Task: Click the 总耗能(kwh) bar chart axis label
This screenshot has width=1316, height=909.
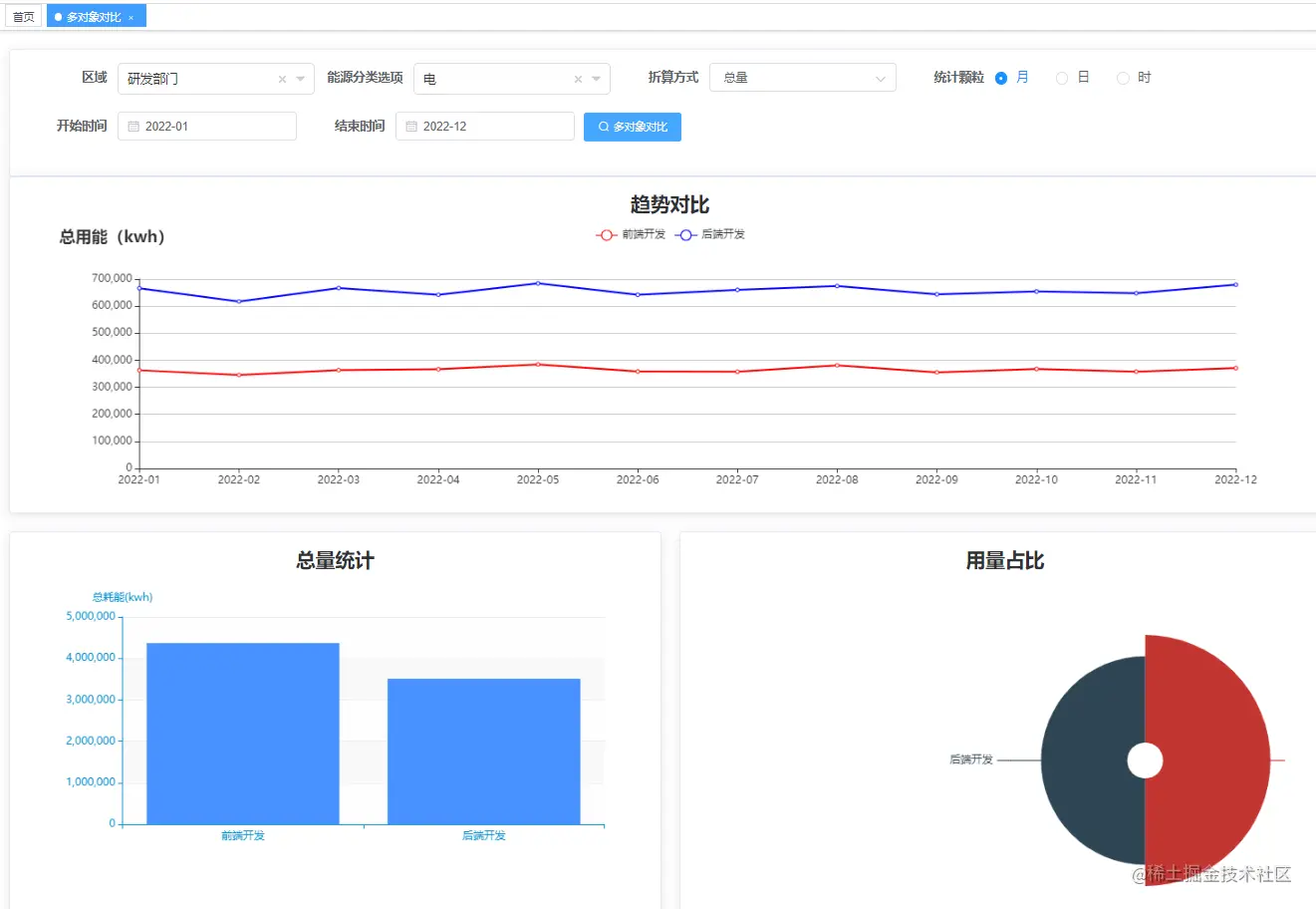Action: [x=123, y=597]
